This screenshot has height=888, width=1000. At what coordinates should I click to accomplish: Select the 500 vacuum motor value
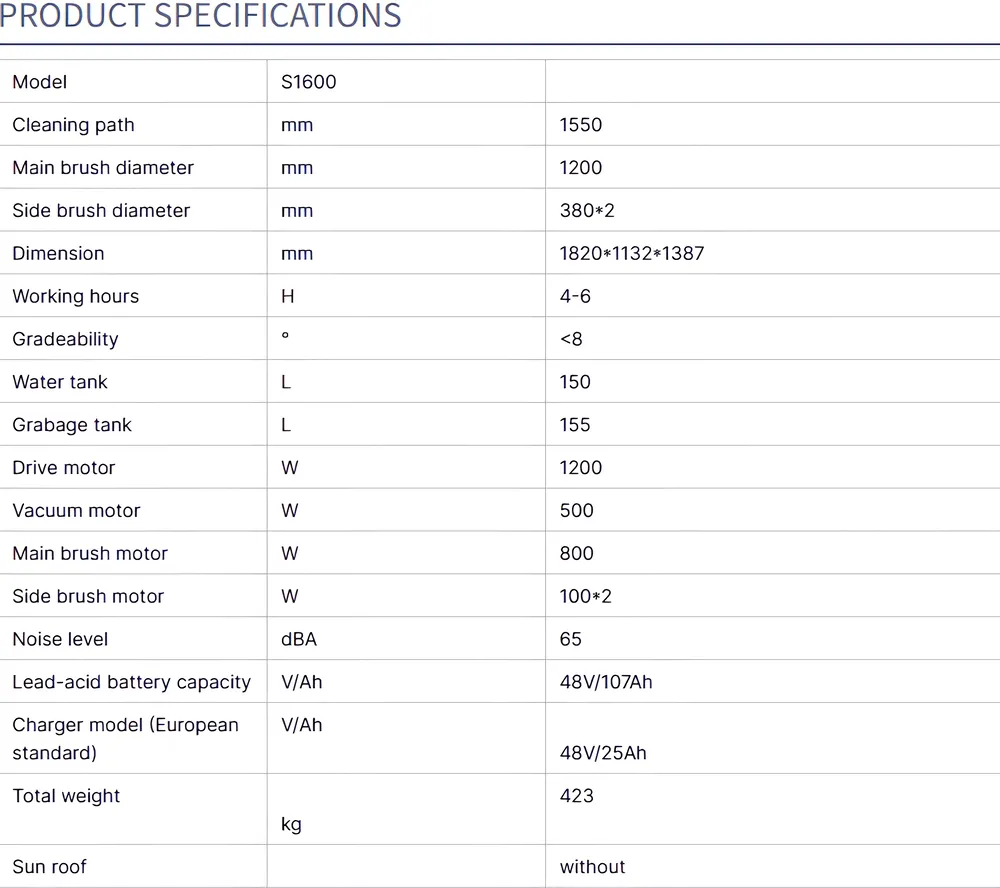[577, 511]
